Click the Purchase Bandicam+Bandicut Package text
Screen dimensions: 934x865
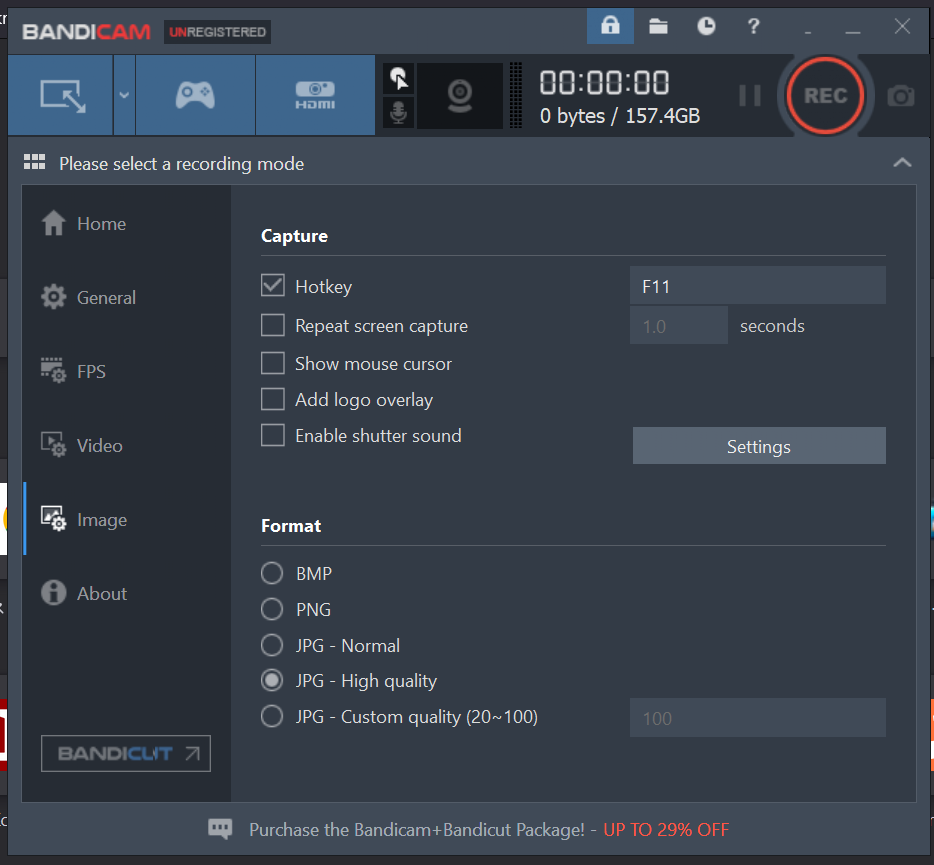click(x=417, y=829)
